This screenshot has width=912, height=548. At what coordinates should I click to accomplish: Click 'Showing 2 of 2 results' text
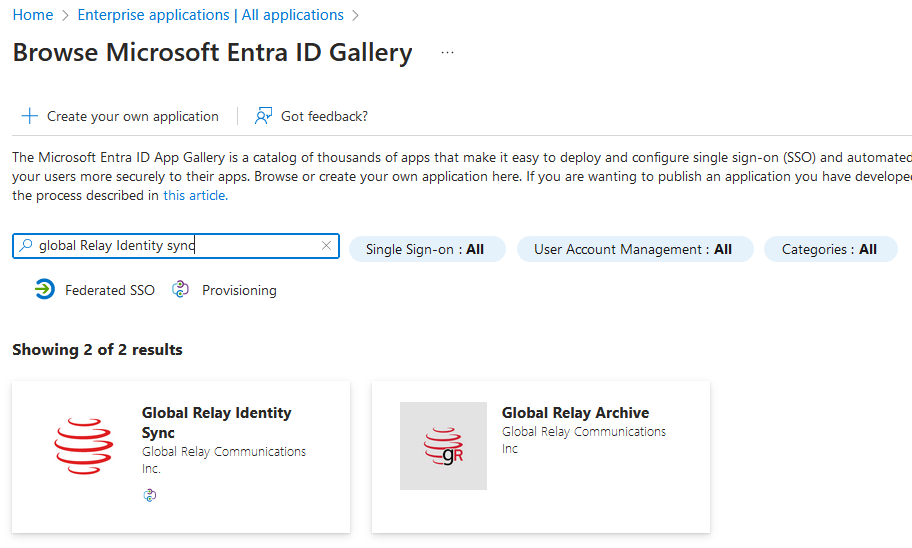[x=97, y=350]
